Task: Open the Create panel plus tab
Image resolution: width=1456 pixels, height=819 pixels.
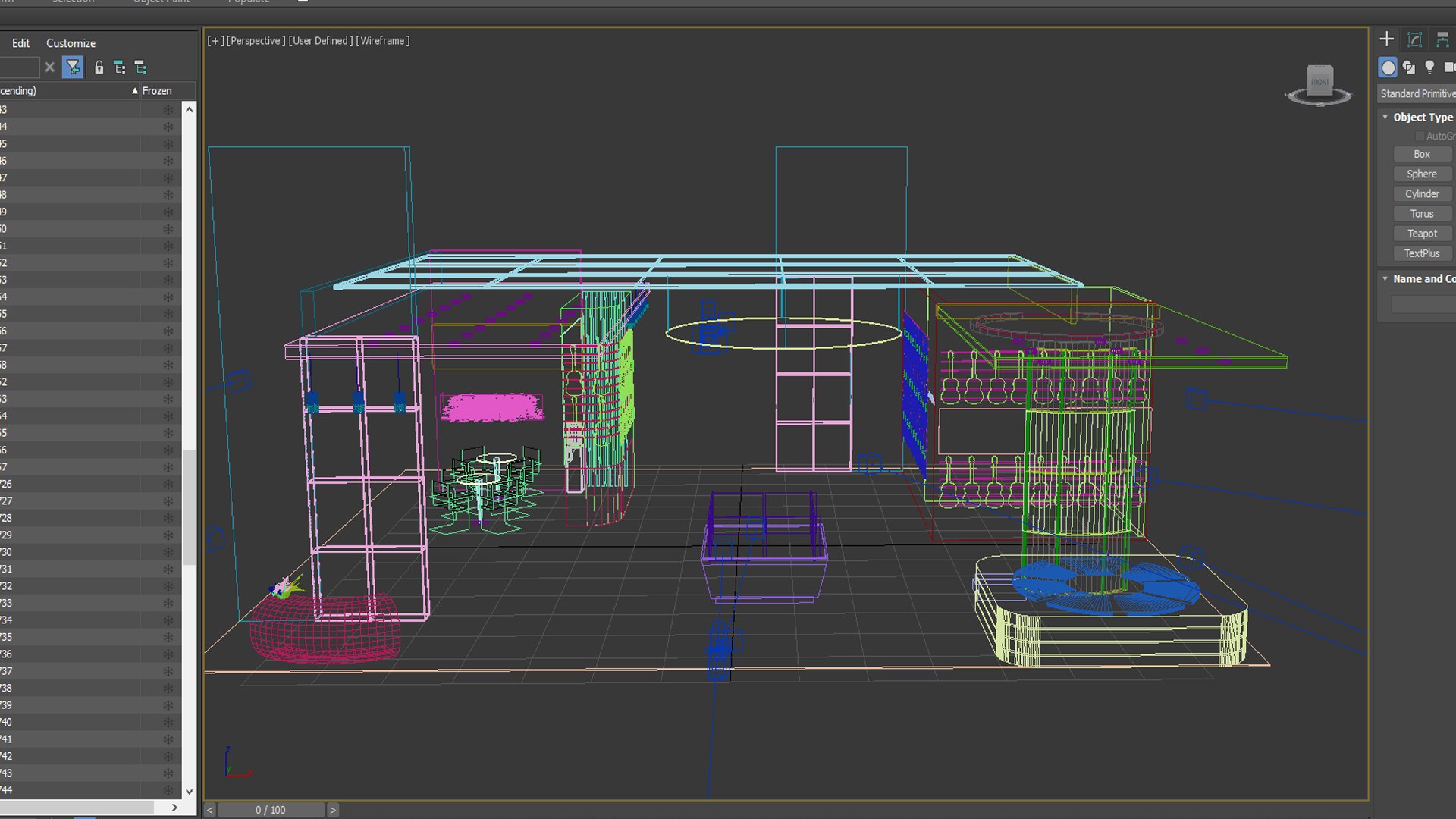Action: [x=1387, y=39]
